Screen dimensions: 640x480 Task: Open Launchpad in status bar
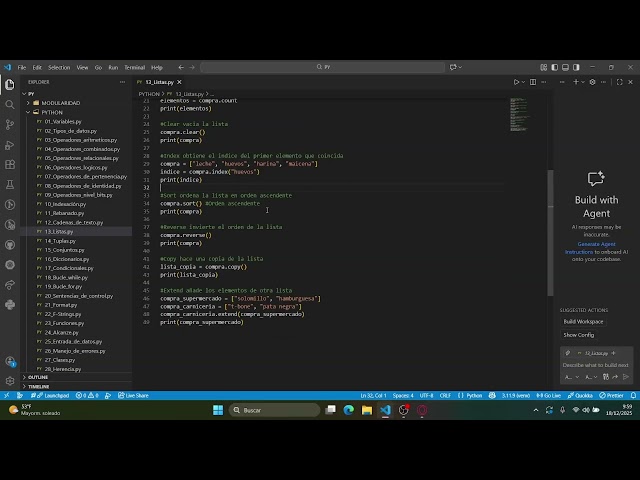50,396
